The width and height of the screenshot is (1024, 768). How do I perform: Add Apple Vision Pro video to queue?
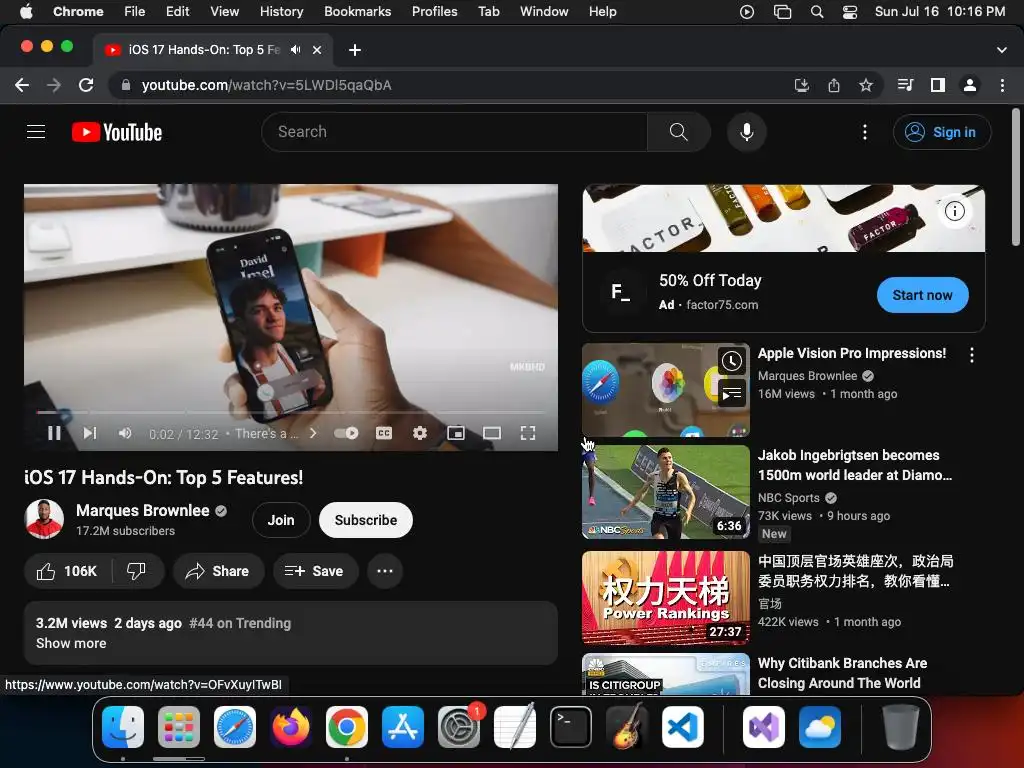(x=731, y=394)
